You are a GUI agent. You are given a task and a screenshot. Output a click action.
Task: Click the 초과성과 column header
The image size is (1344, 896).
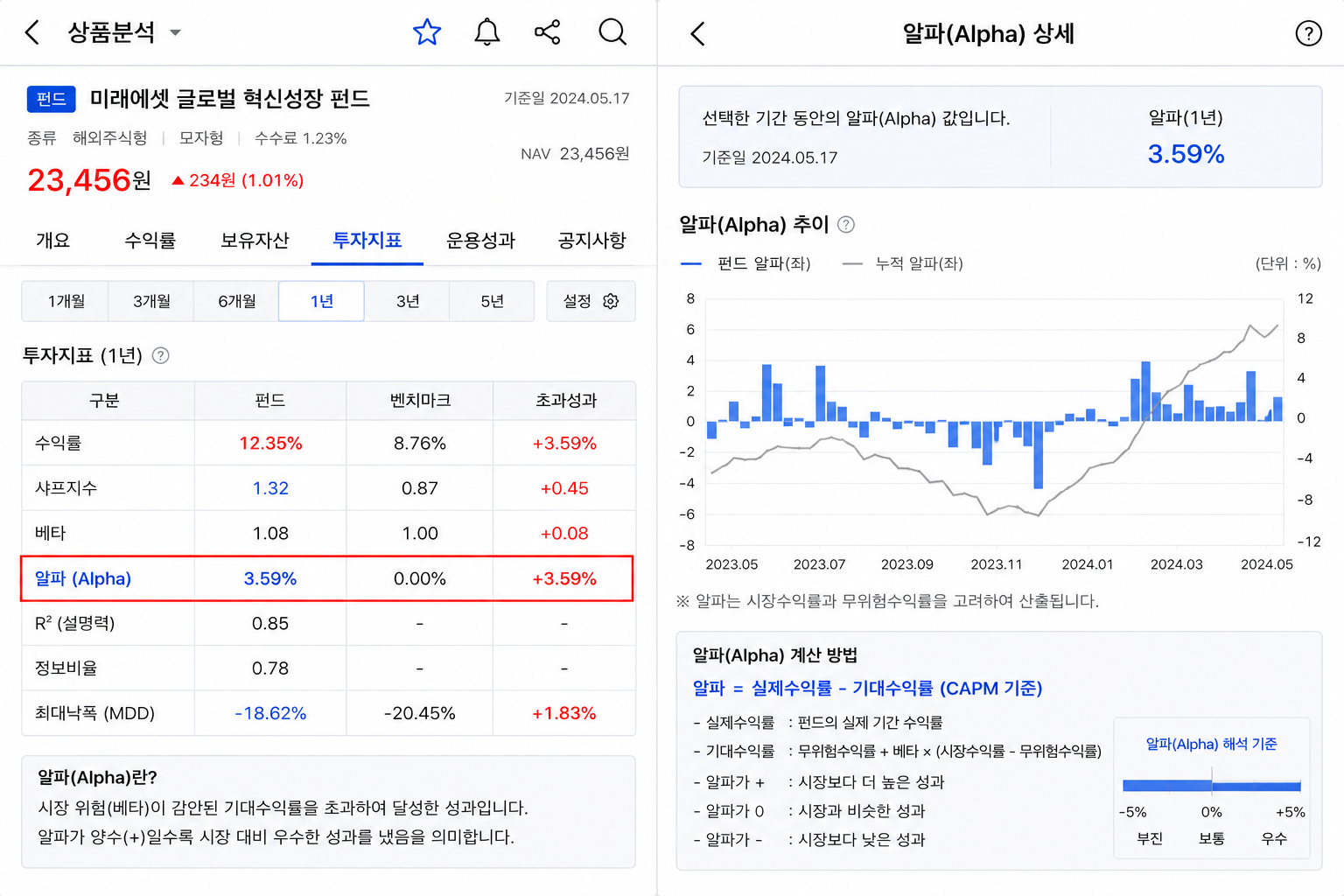(566, 400)
